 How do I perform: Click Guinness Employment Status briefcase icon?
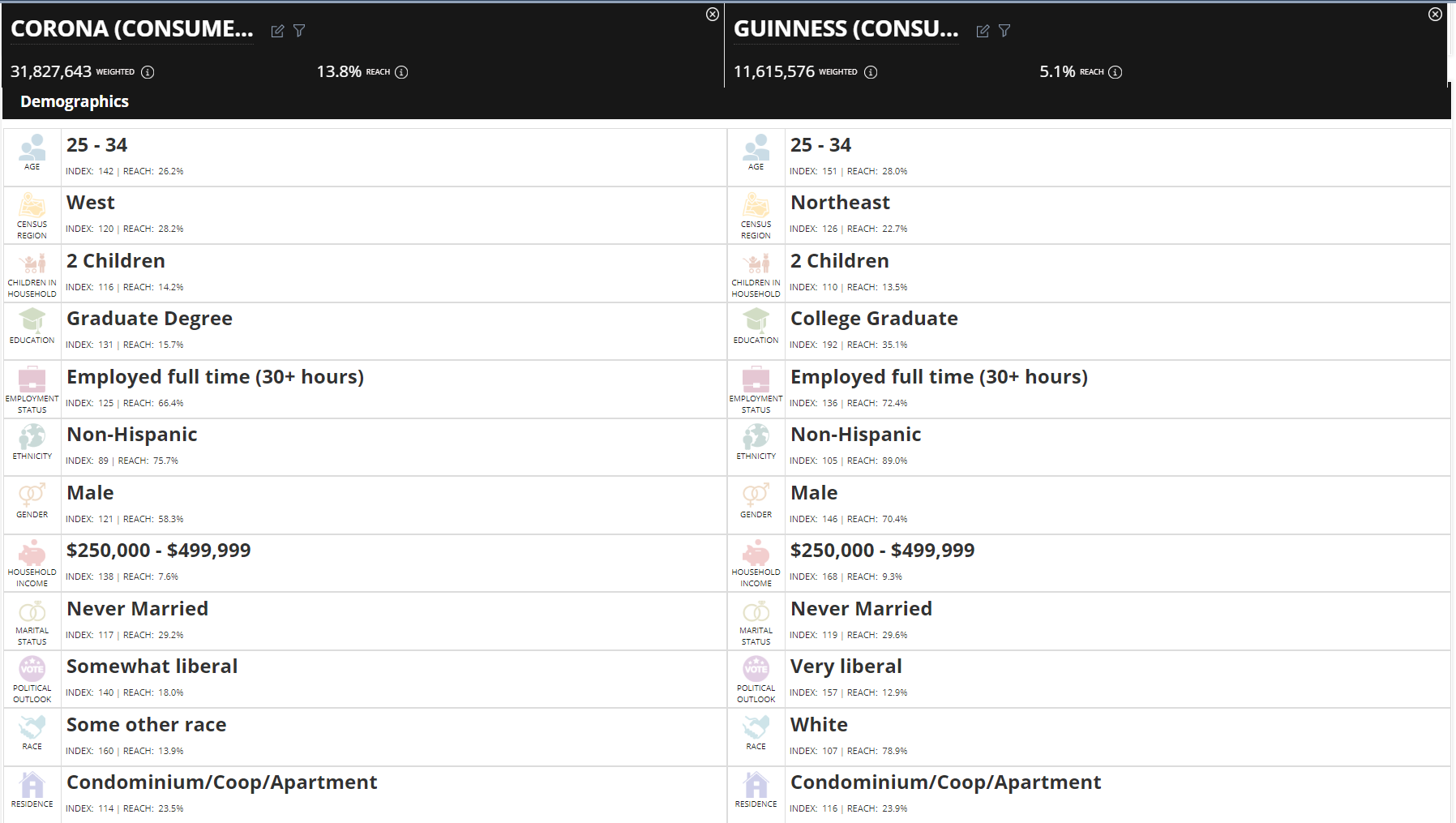point(756,379)
